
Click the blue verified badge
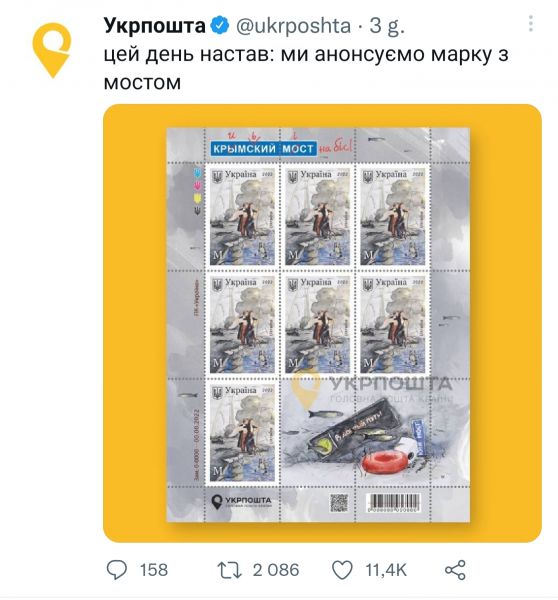(x=220, y=26)
